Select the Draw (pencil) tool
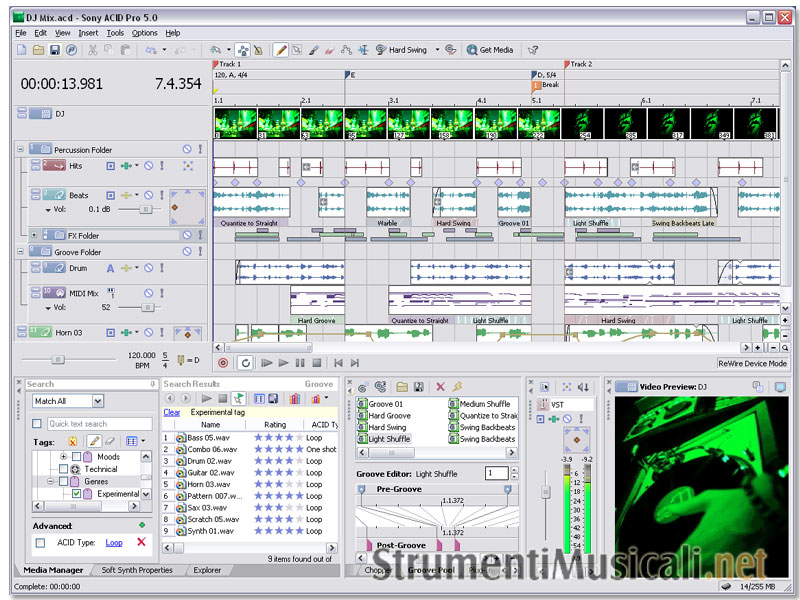Image resolution: width=800 pixels, height=600 pixels. (x=281, y=49)
